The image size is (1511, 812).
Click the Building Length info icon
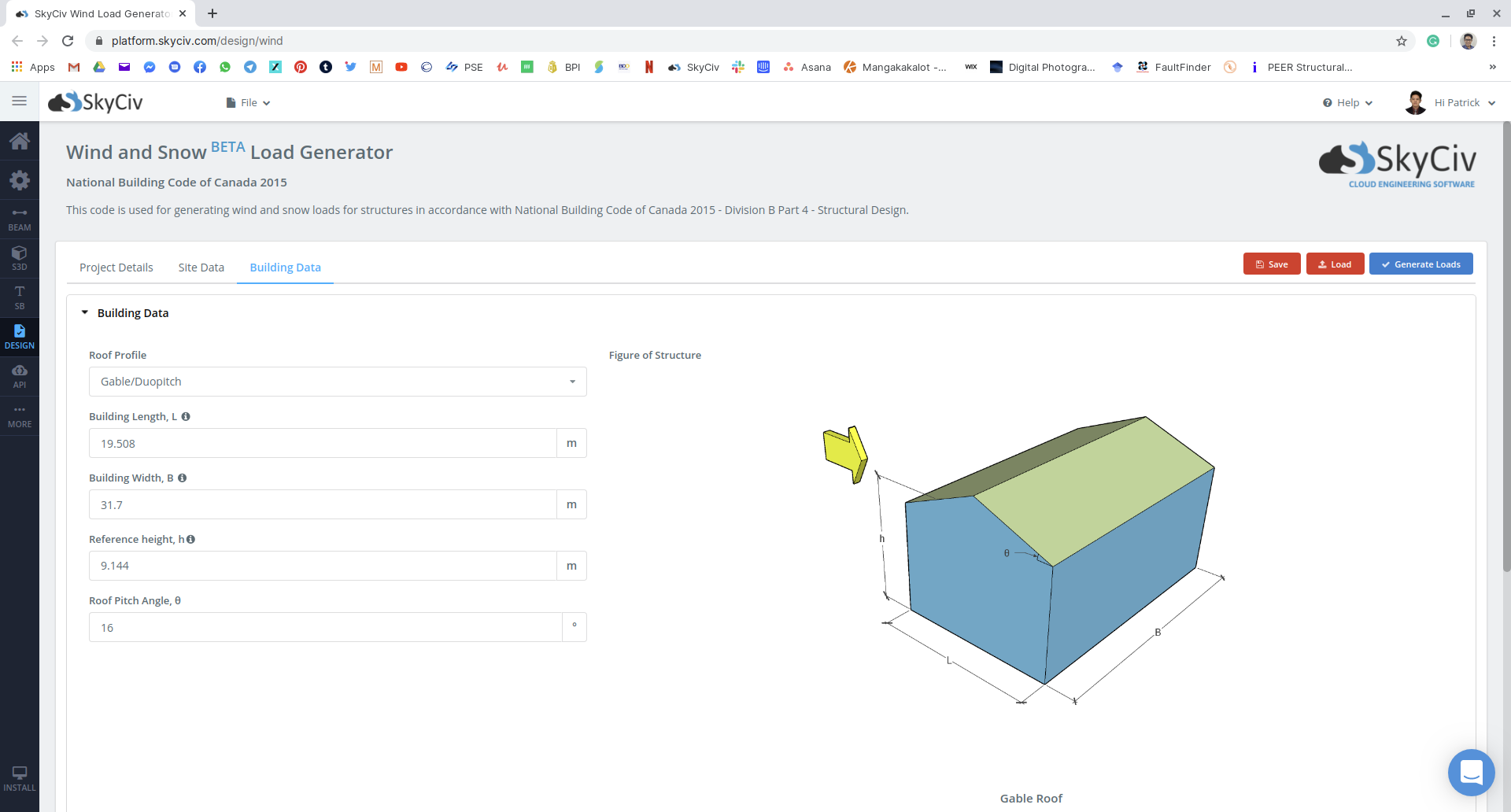pyautogui.click(x=186, y=417)
